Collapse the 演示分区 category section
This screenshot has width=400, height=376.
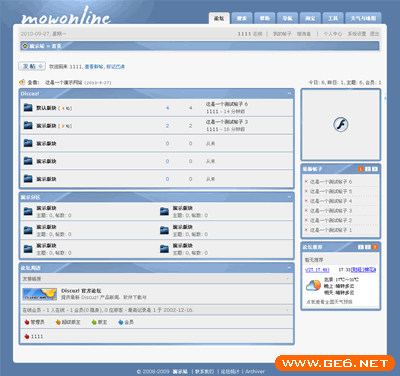(289, 197)
